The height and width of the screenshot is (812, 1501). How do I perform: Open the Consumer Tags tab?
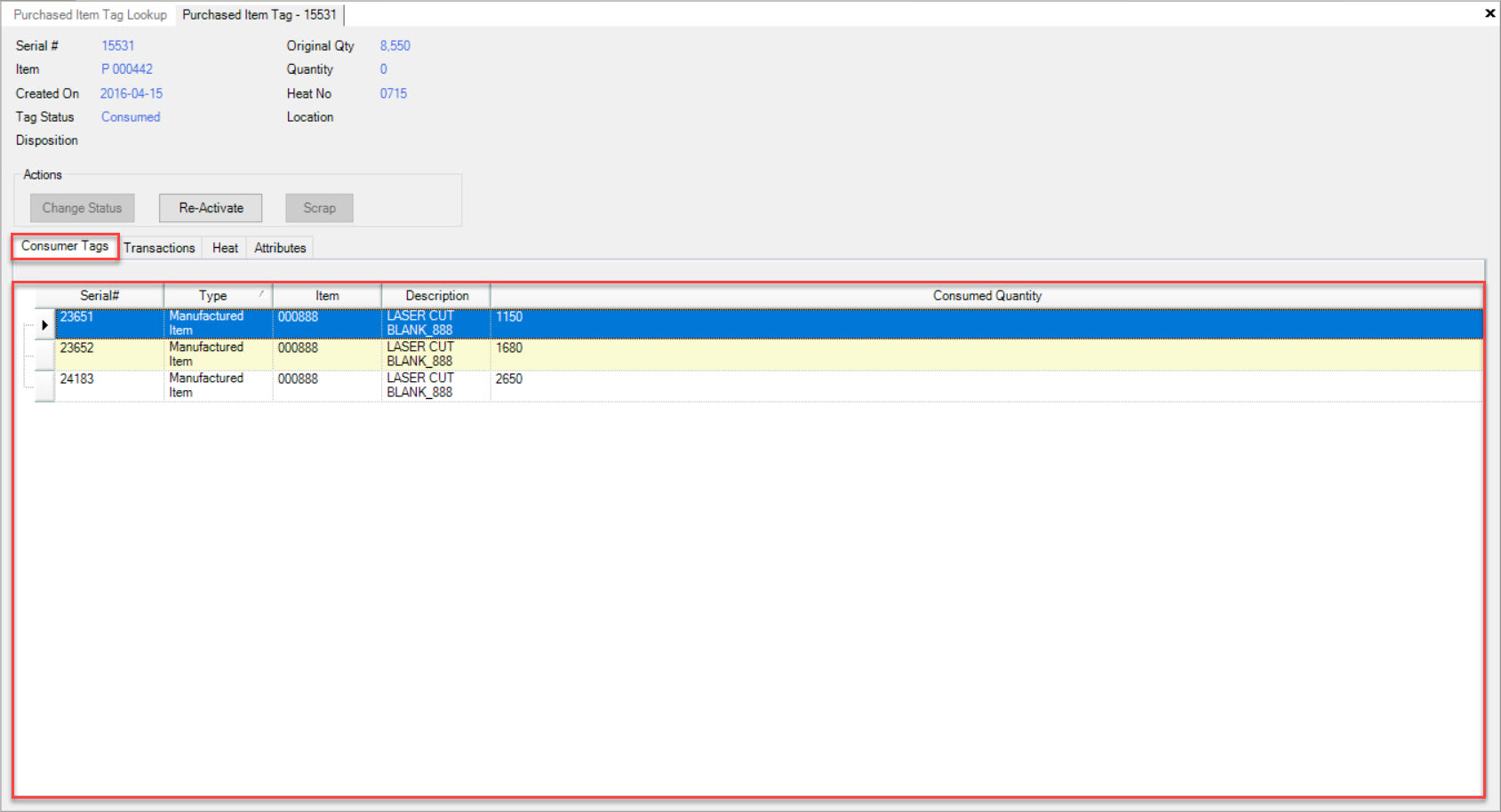coord(65,246)
